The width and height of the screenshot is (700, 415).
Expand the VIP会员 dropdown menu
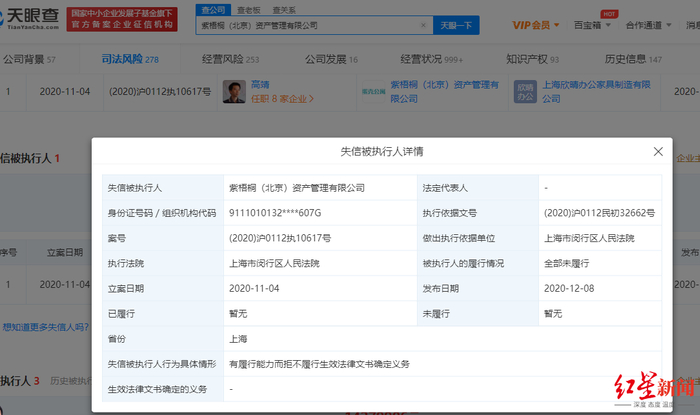536,25
